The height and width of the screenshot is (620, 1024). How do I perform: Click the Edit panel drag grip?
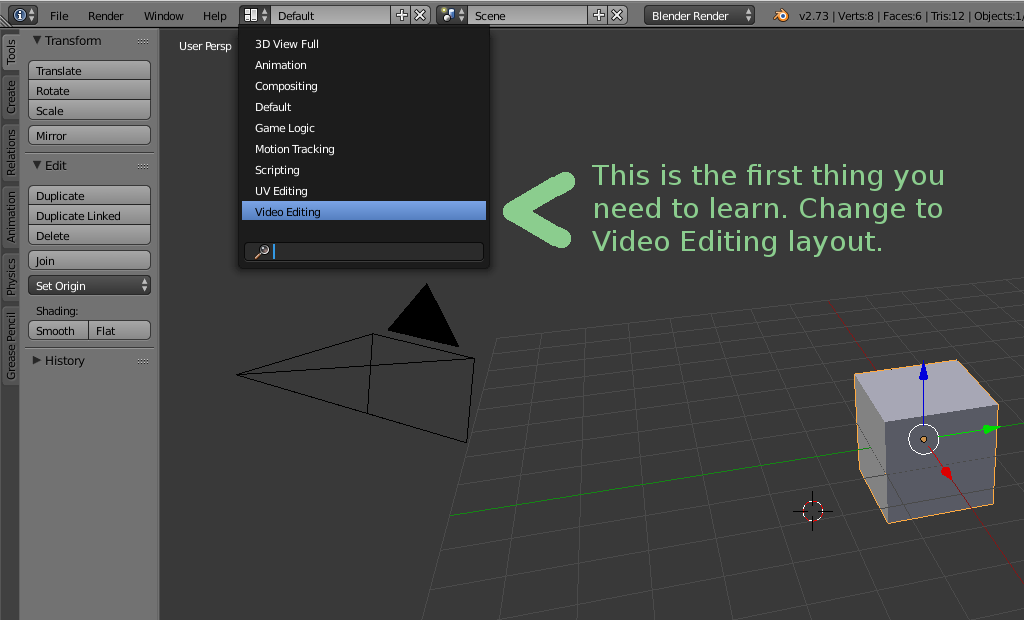(x=143, y=166)
